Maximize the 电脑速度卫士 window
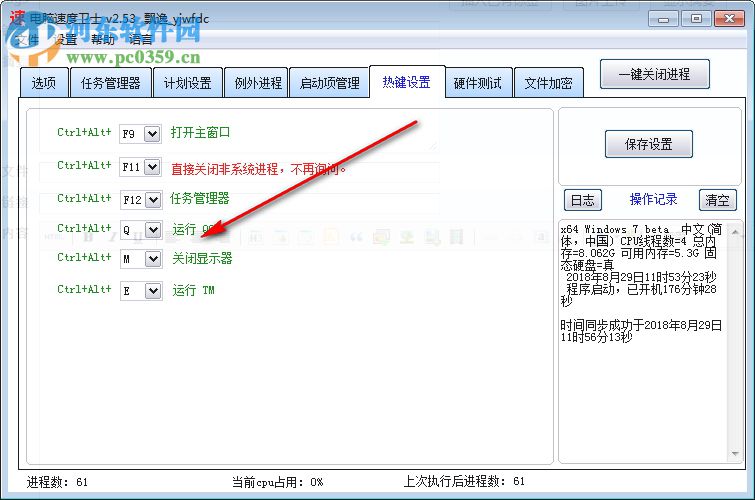Viewport: 755px width, 500px height. coord(696,19)
